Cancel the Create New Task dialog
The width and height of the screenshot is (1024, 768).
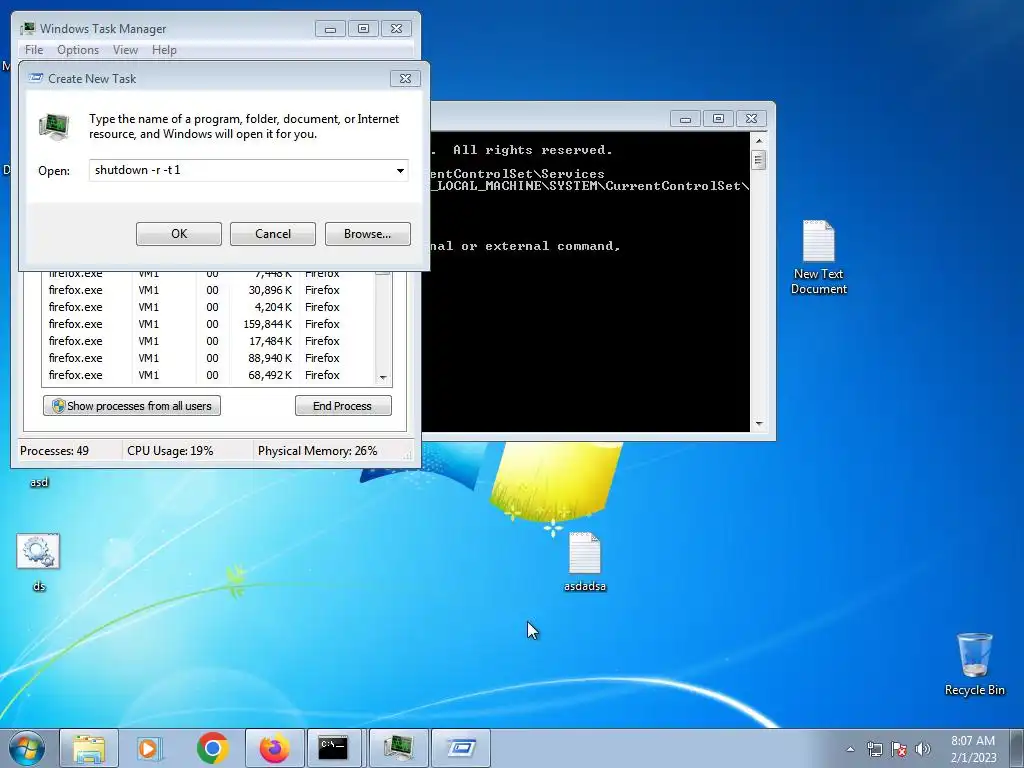tap(272, 234)
